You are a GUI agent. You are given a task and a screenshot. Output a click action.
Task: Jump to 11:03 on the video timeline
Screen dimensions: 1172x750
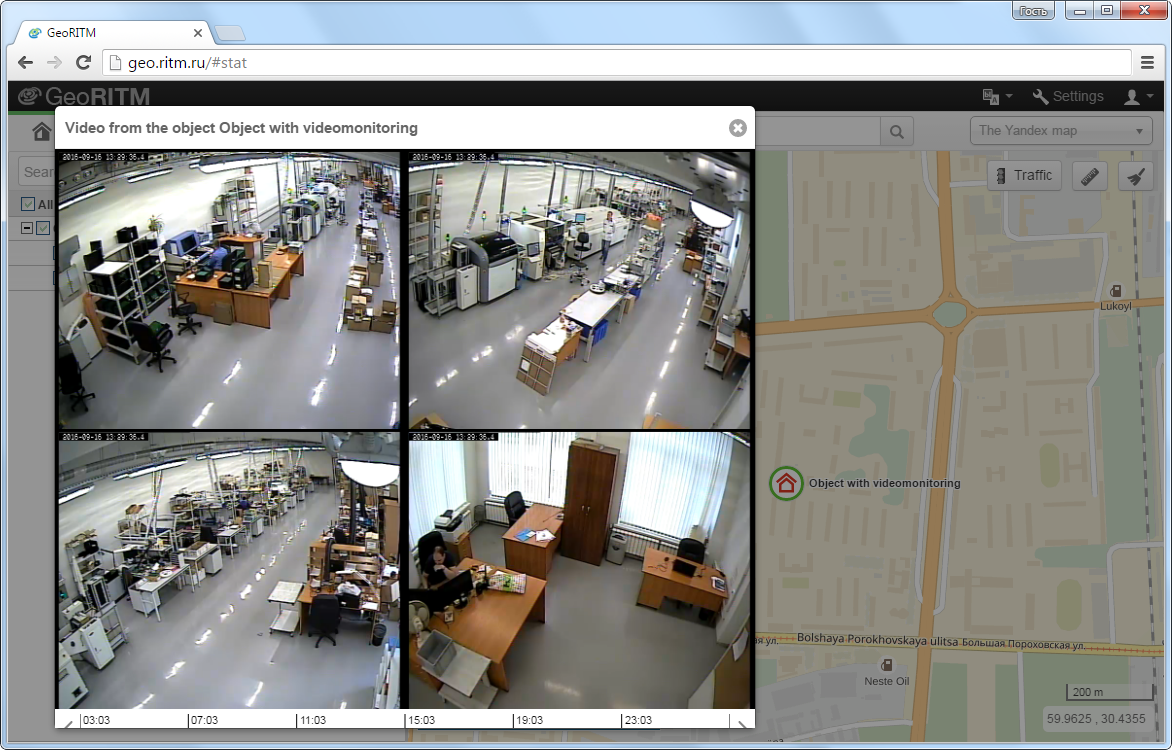tap(312, 720)
